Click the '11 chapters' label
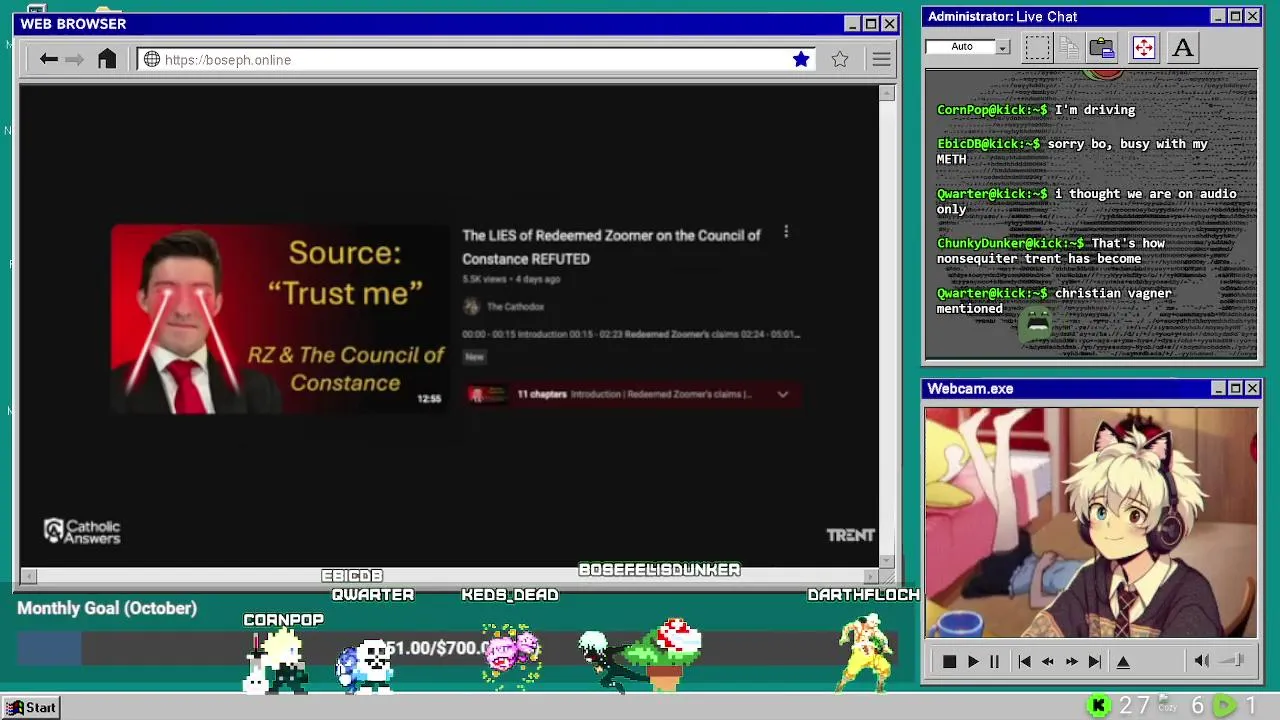Screen dimensions: 1280x720 [542, 394]
